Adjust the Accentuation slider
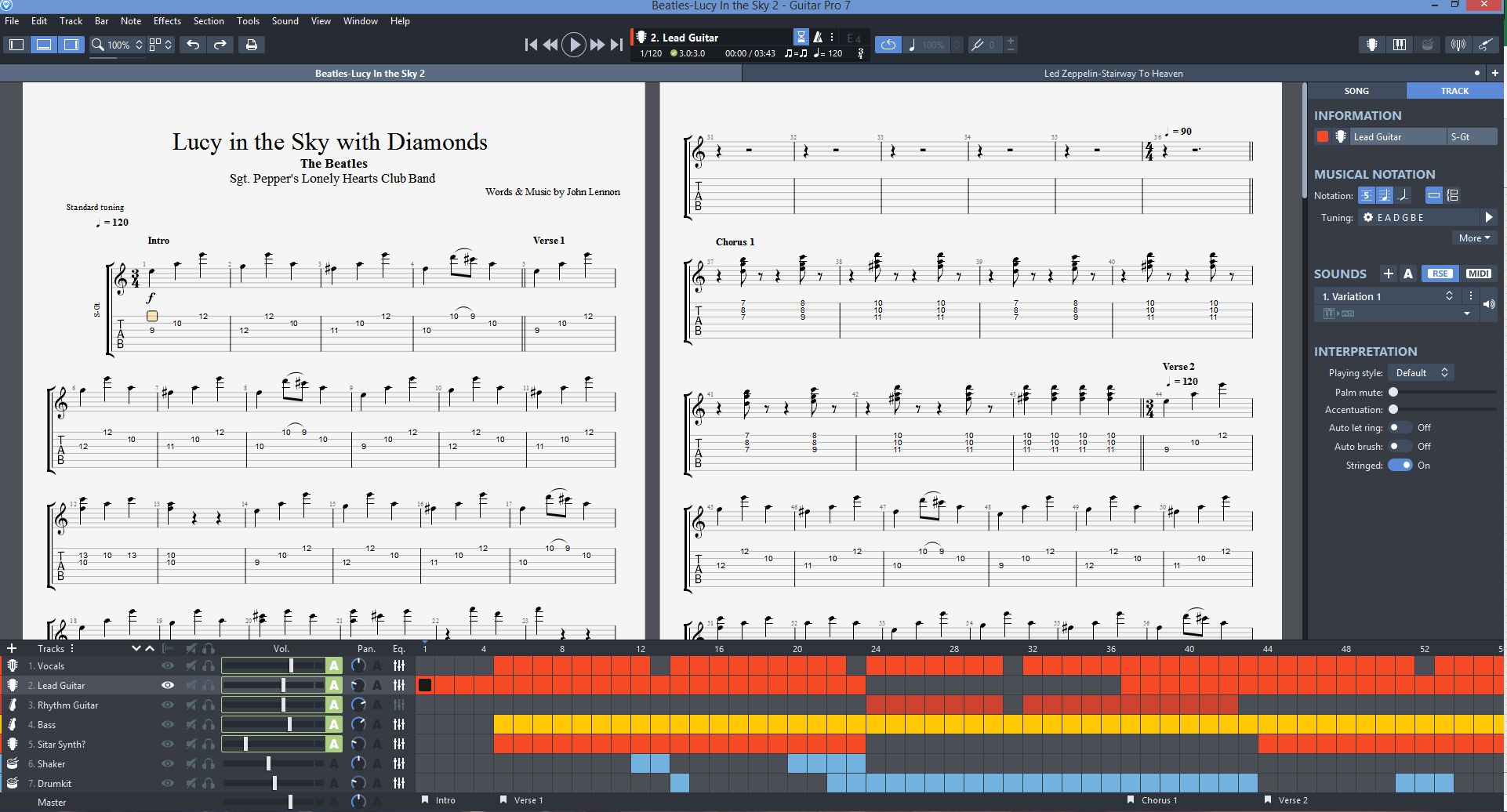The image size is (1507, 812). [1443, 409]
